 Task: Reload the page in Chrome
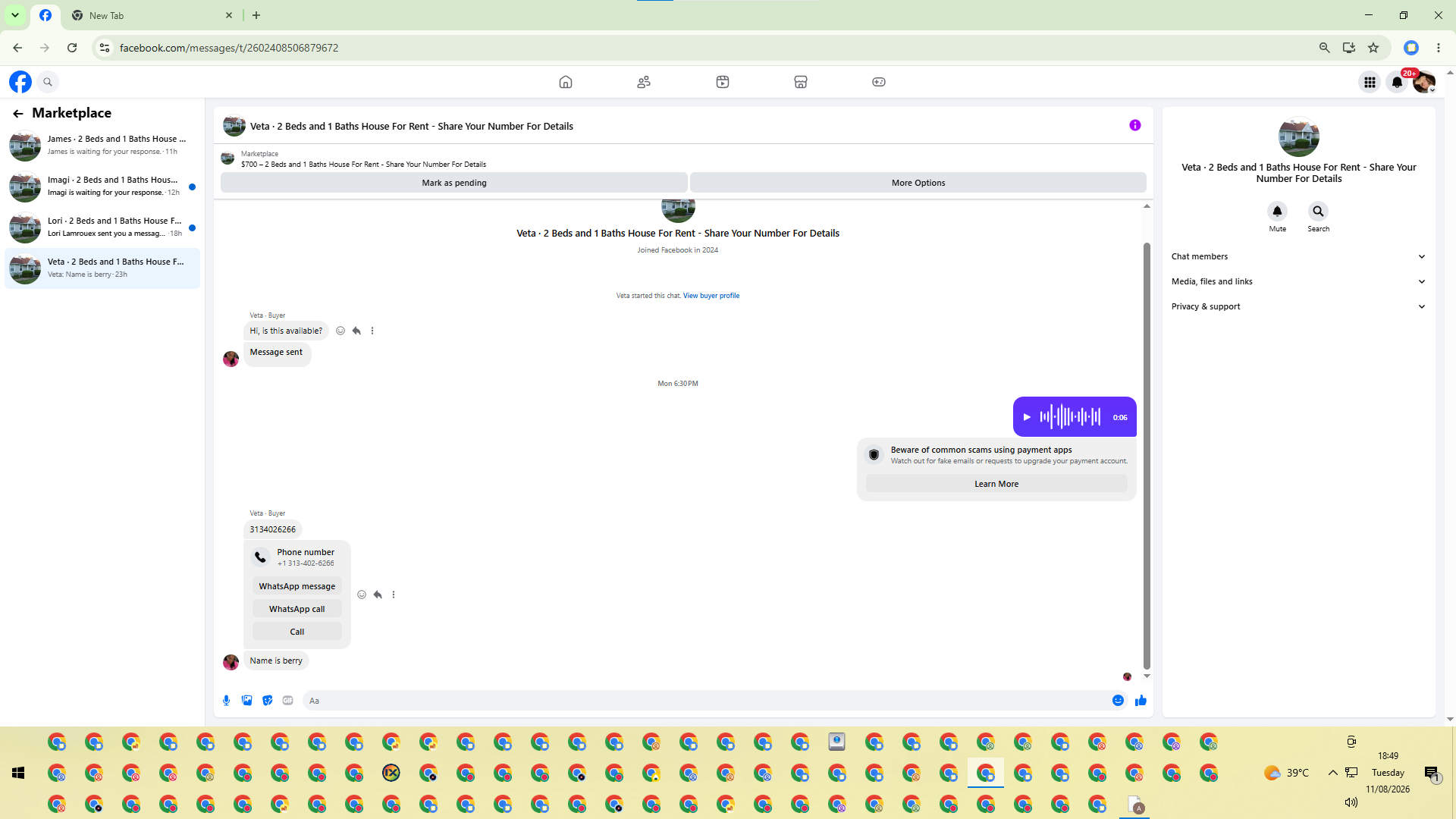(72, 48)
